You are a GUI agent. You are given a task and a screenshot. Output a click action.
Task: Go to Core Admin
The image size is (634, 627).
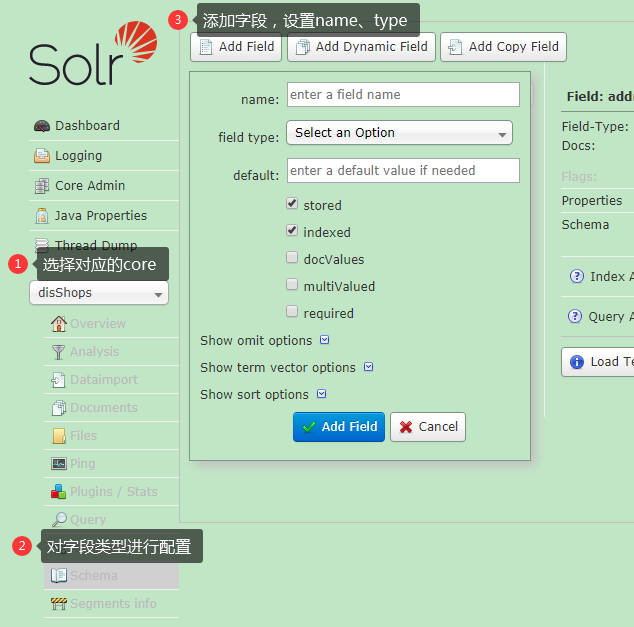(104, 186)
